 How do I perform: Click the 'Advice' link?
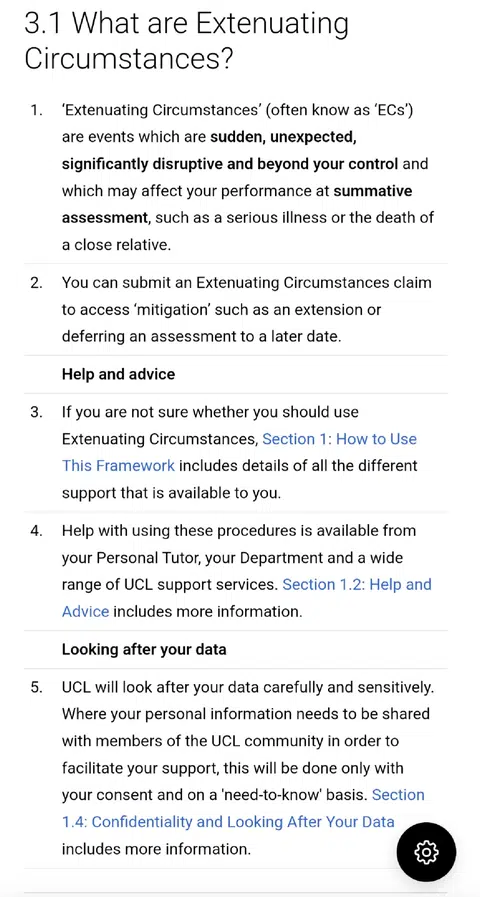(85, 611)
